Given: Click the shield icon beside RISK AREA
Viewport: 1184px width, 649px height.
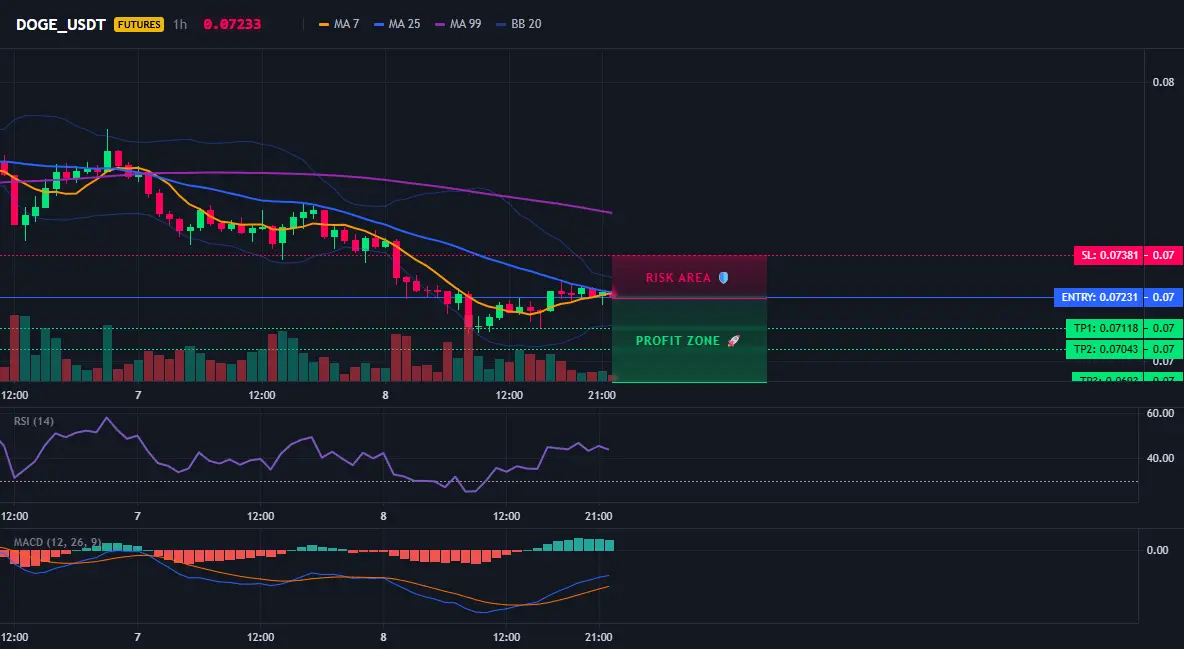Looking at the screenshot, I should click(x=723, y=278).
